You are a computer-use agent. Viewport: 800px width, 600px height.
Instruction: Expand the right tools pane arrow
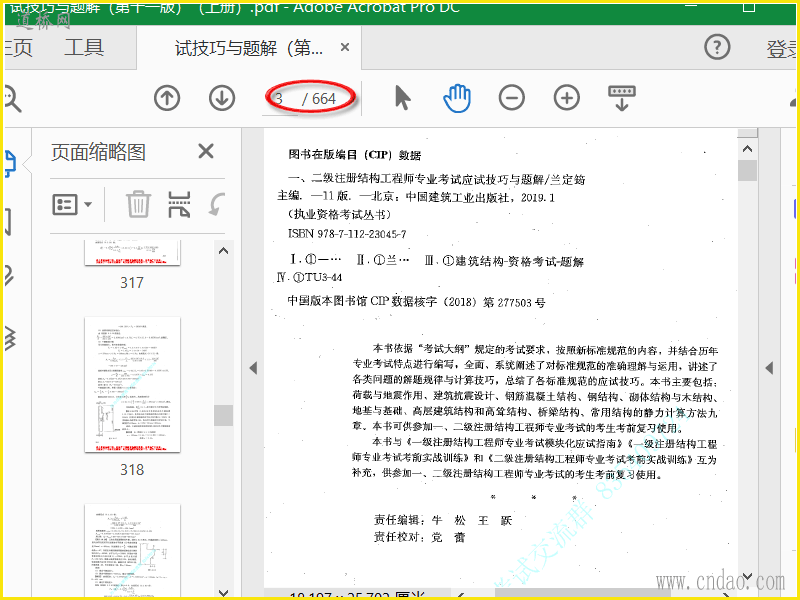click(769, 368)
